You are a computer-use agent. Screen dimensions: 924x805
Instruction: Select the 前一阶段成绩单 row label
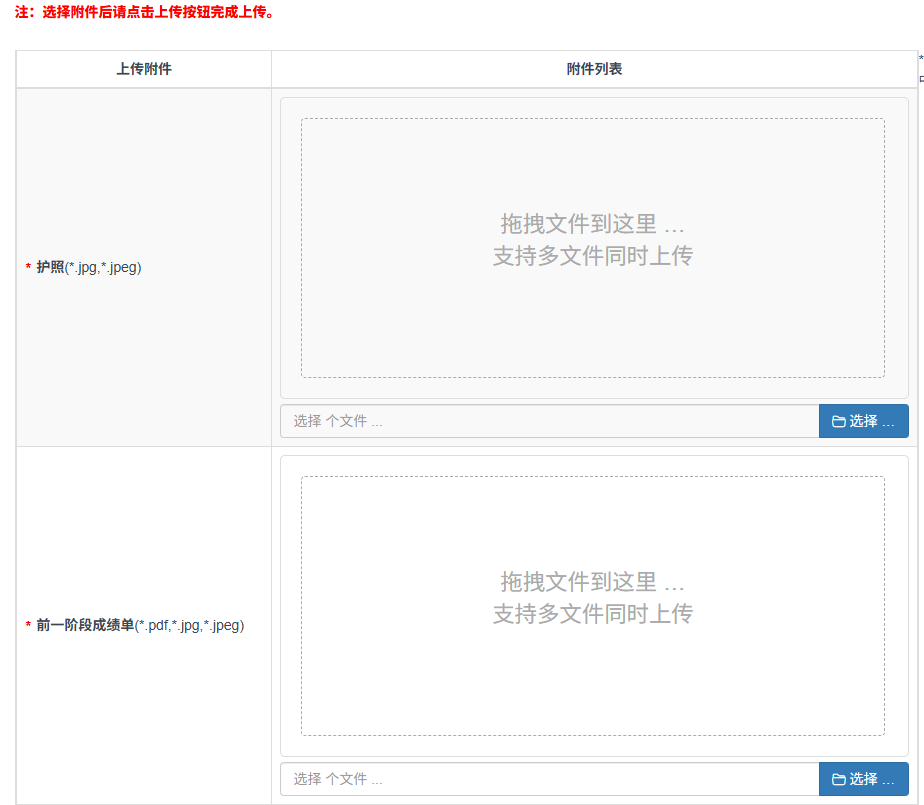pos(140,625)
